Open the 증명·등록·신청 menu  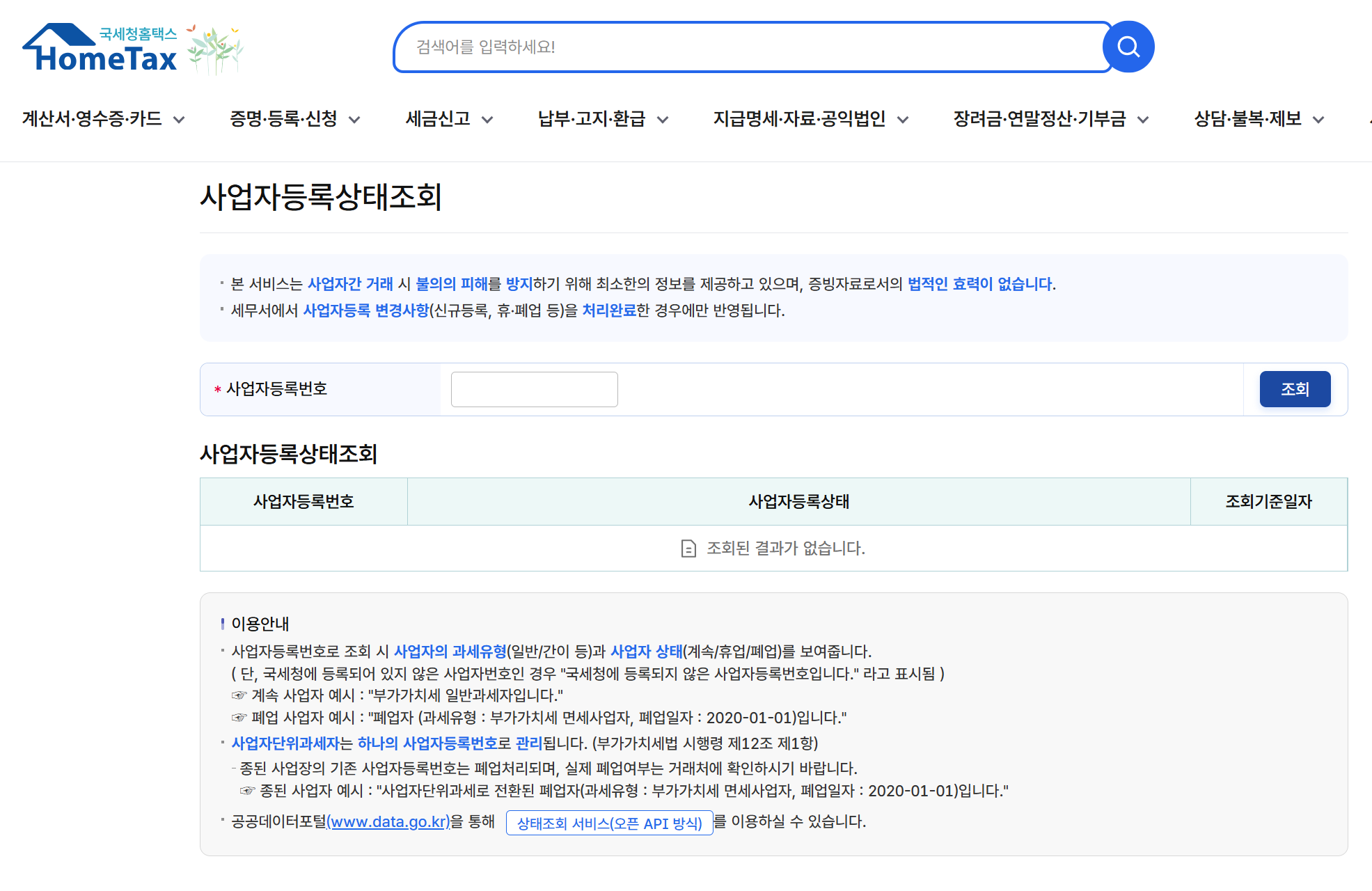coord(285,118)
